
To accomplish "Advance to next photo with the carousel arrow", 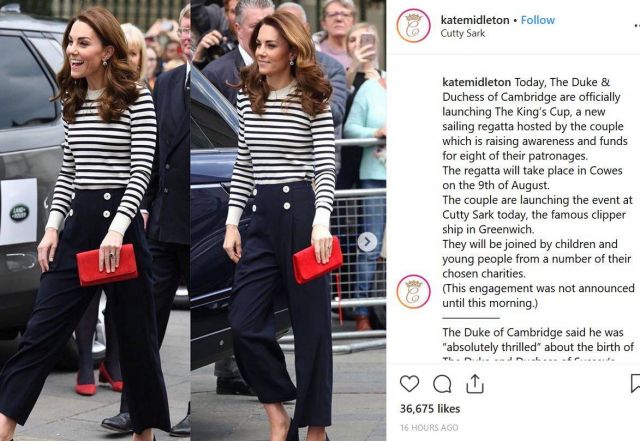I will point(367,242).
